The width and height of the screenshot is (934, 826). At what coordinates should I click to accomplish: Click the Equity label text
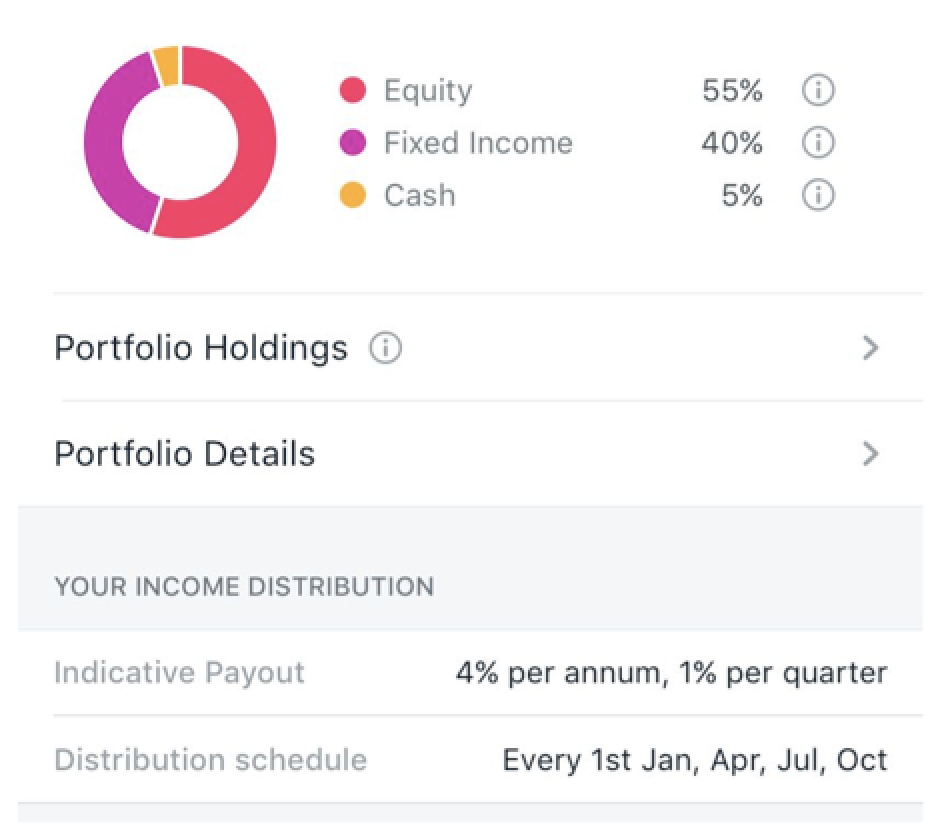click(428, 92)
